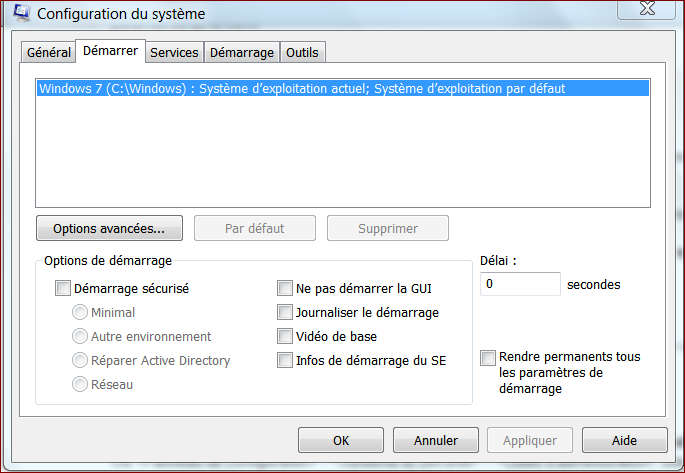The height and width of the screenshot is (473, 685).
Task: Check Rendre permanents tous les paramètres
Action: (488, 357)
